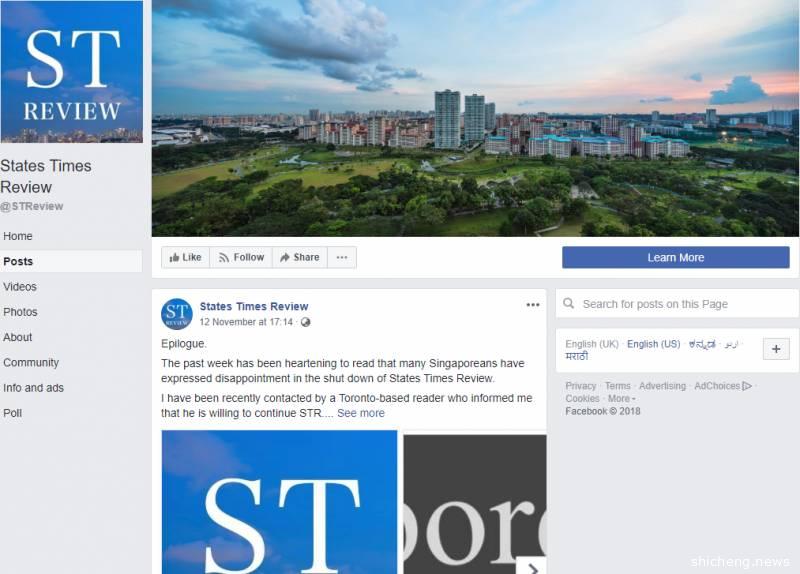Click the Search for posts input field

pyautogui.click(x=677, y=304)
